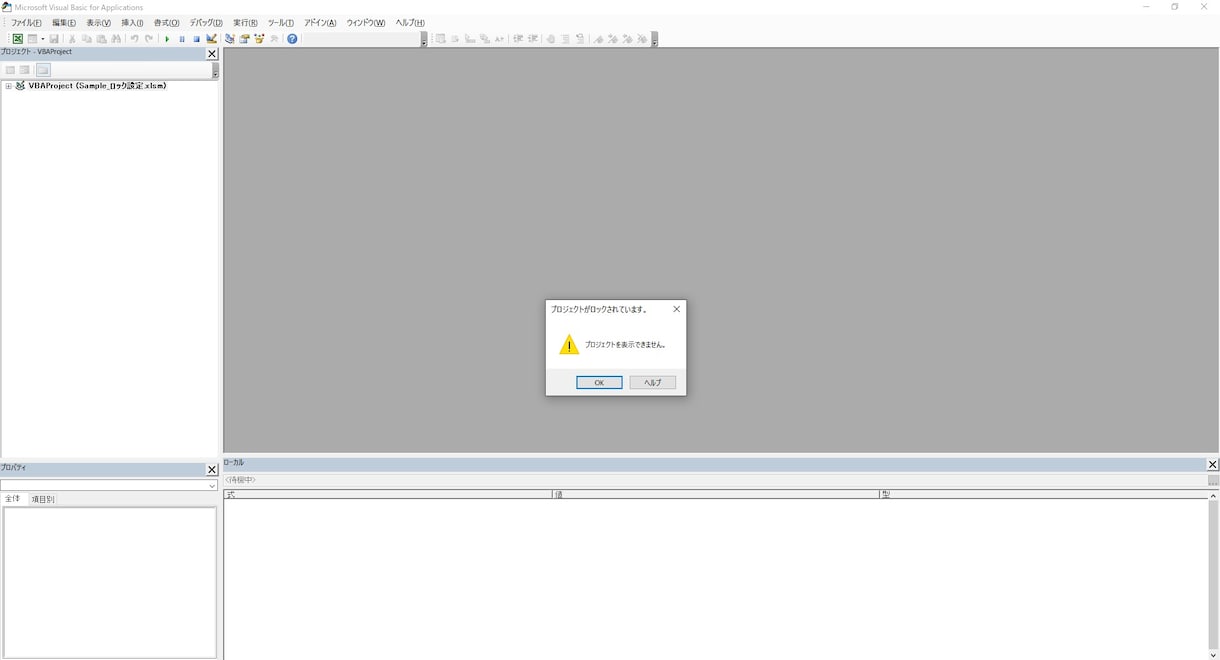Confirm the dialog with OK

click(599, 383)
